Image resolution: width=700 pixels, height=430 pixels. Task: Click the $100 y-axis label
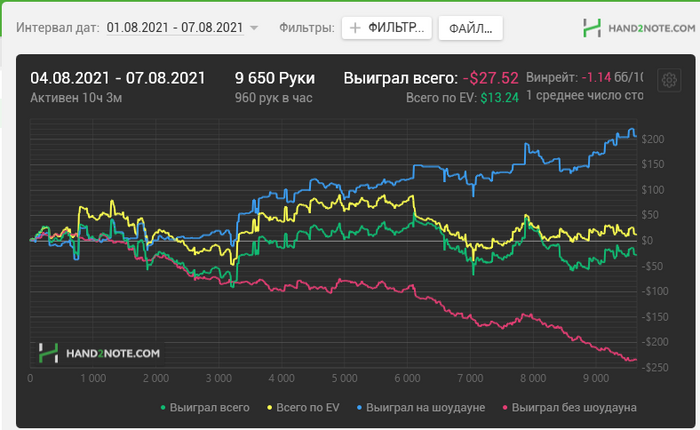653,190
